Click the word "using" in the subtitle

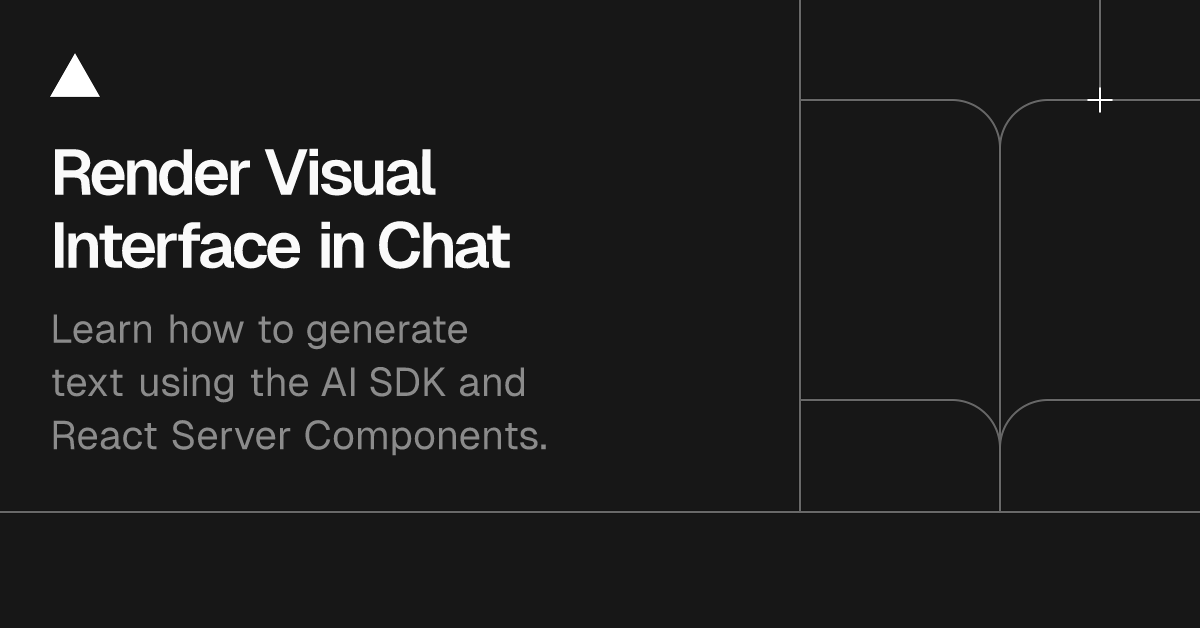(187, 385)
